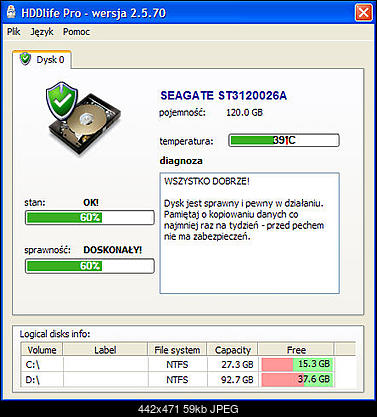Screen dimensions: 377x417
Task: Click the diagnoza text box
Action: (250, 233)
